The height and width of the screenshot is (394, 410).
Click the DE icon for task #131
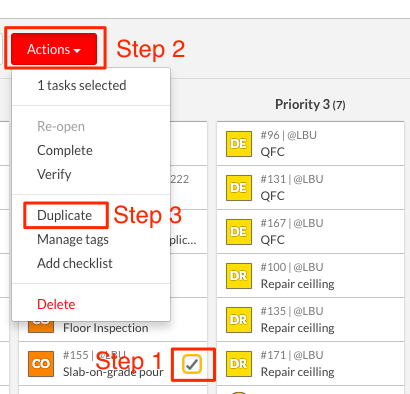[x=239, y=188]
